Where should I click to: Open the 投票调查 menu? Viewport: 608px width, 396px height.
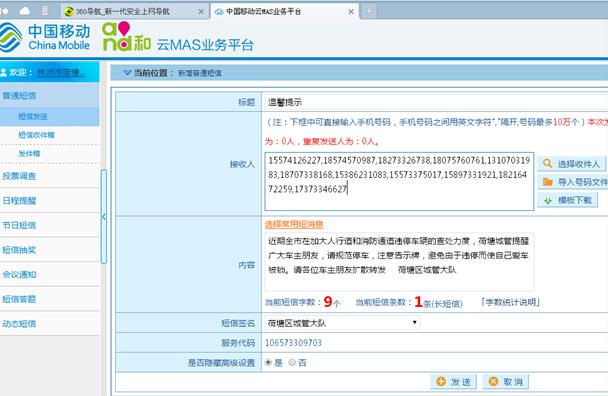[50, 176]
